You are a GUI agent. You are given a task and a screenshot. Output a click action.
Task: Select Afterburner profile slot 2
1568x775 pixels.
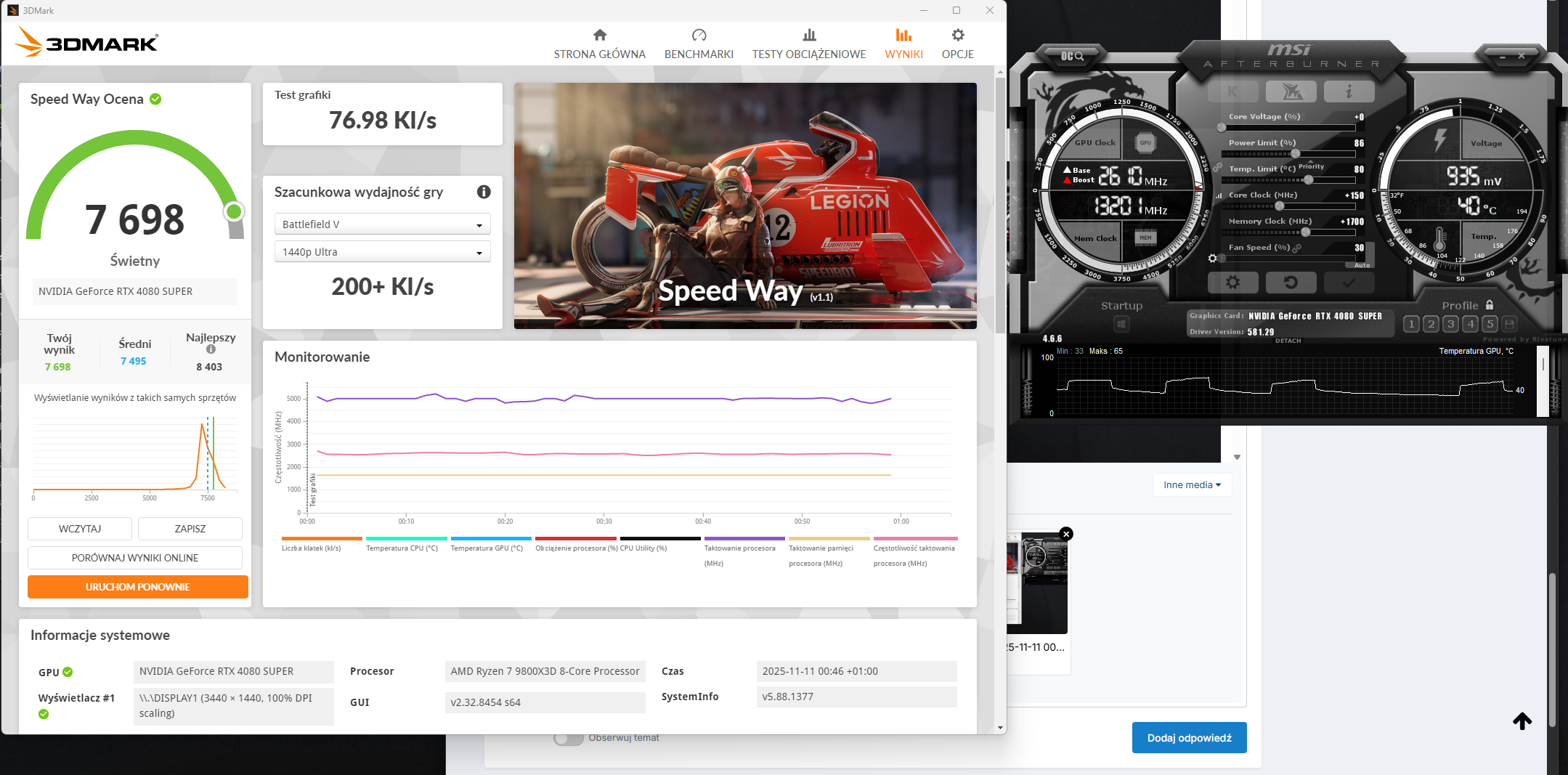coord(1431,324)
